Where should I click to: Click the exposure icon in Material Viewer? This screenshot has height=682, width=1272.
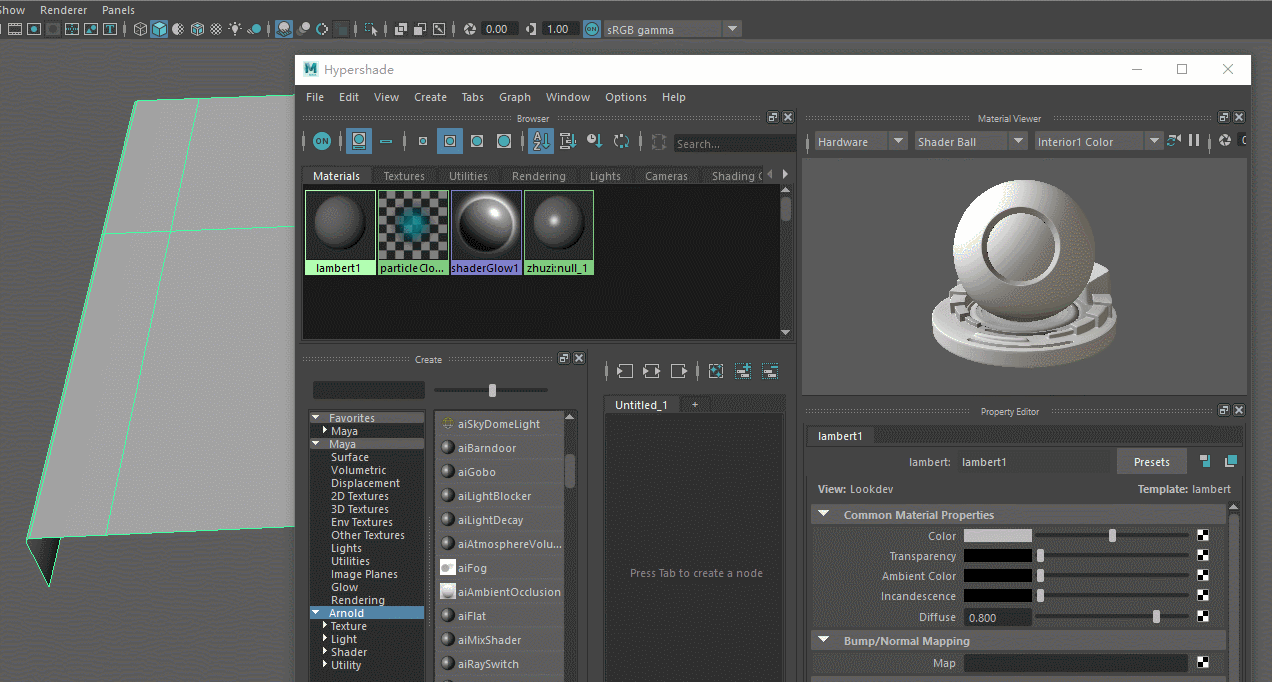1226,141
